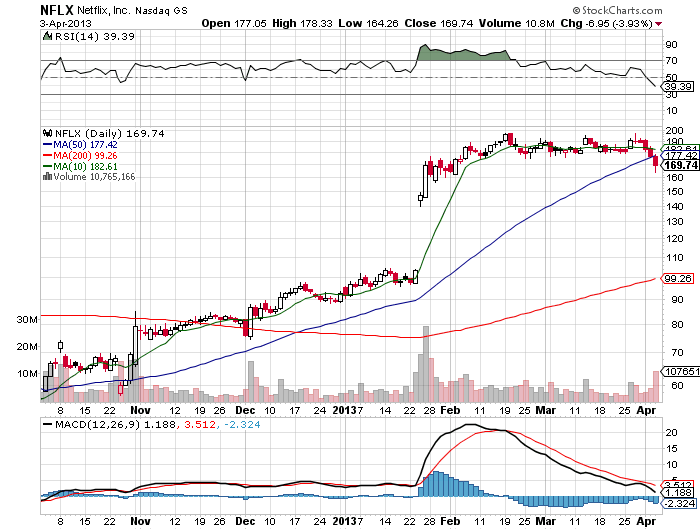Click 'Mar' on the price chart date axis
The width and height of the screenshot is (700, 530).
click(x=546, y=410)
